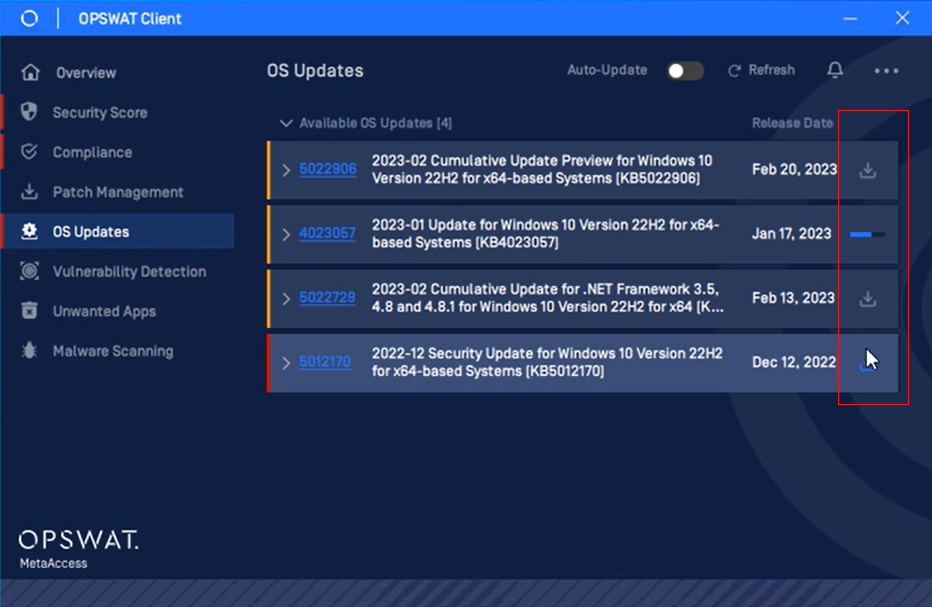Click the Release Date column header
Viewport: 932px width, 607px height.
(x=792, y=123)
